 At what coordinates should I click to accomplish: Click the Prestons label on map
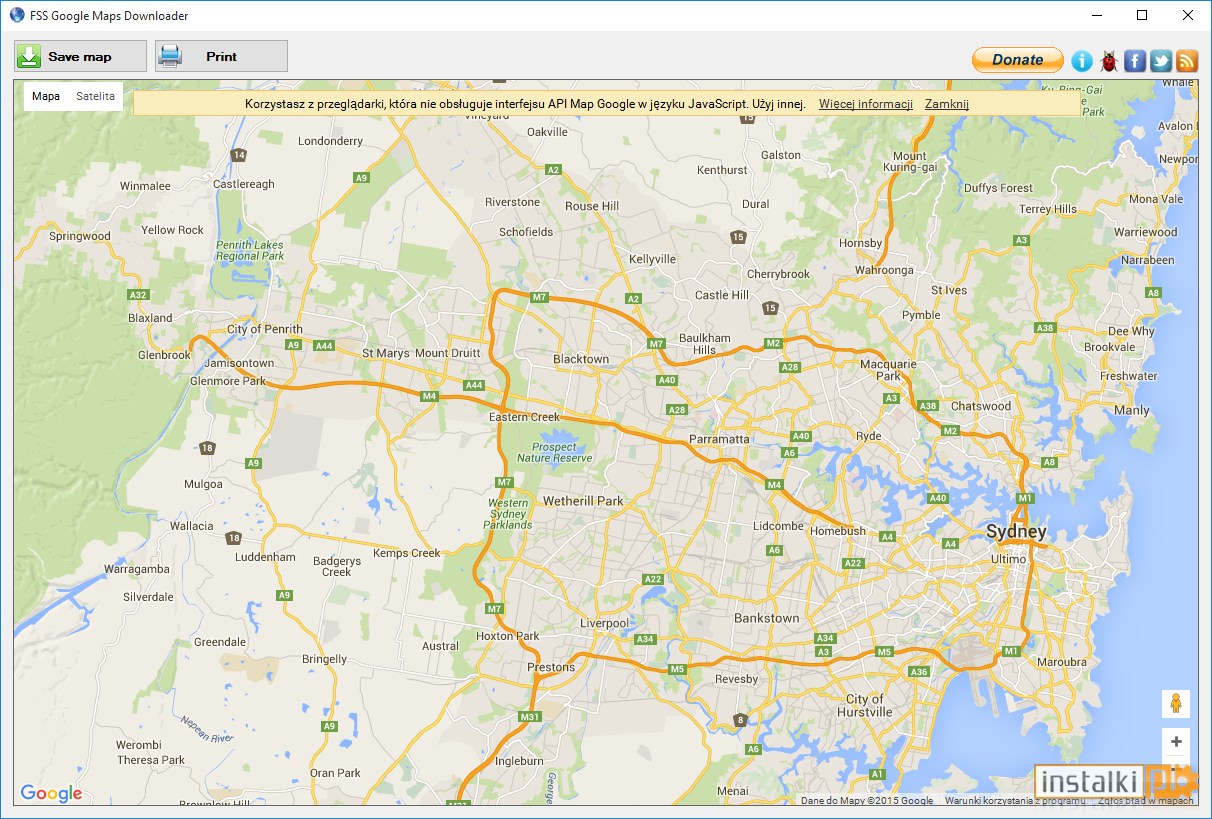coord(551,667)
